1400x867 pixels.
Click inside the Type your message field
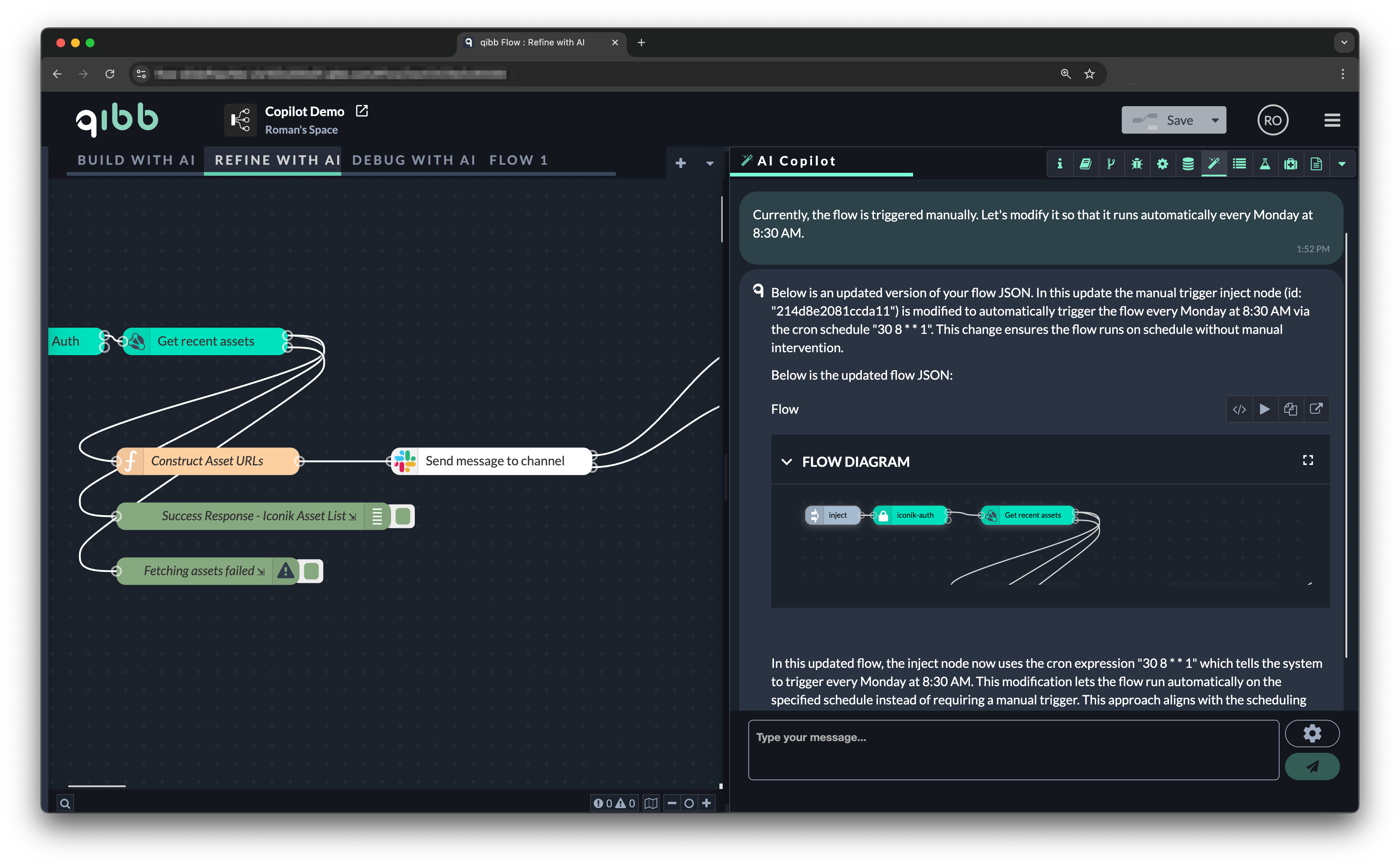1012,749
